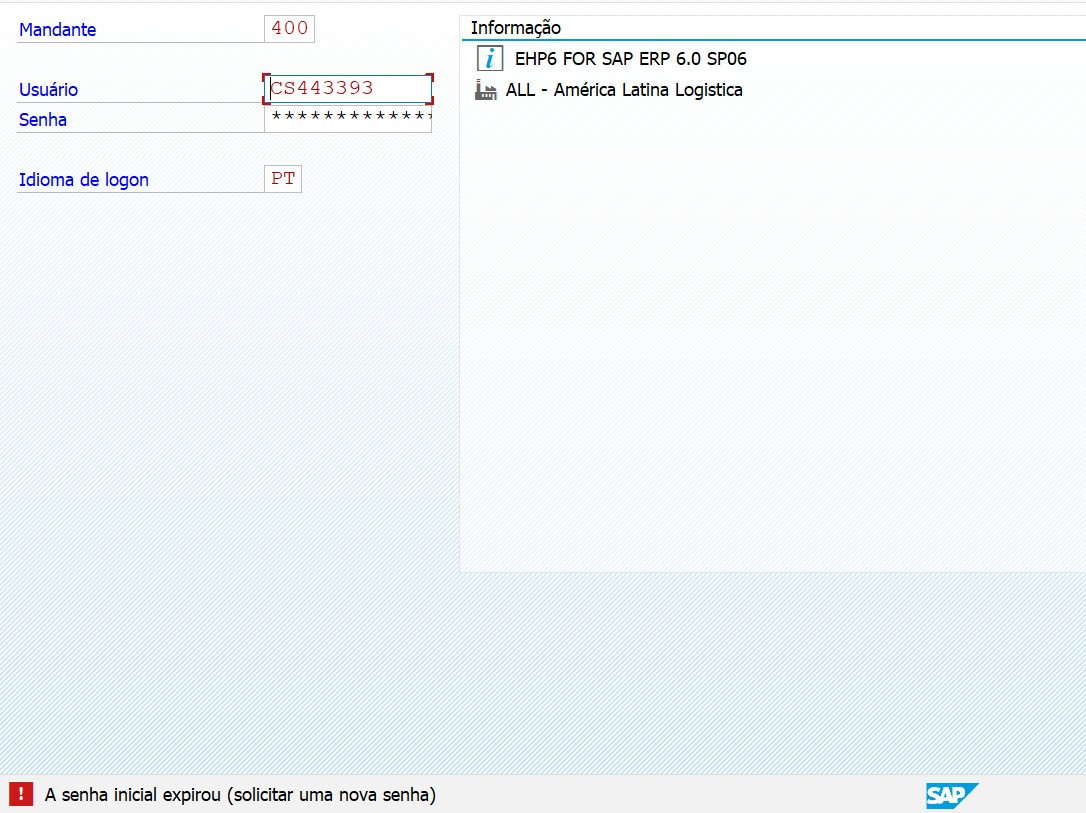Click the red error icon in status bar
The width and height of the screenshot is (1086, 813).
click(x=21, y=794)
